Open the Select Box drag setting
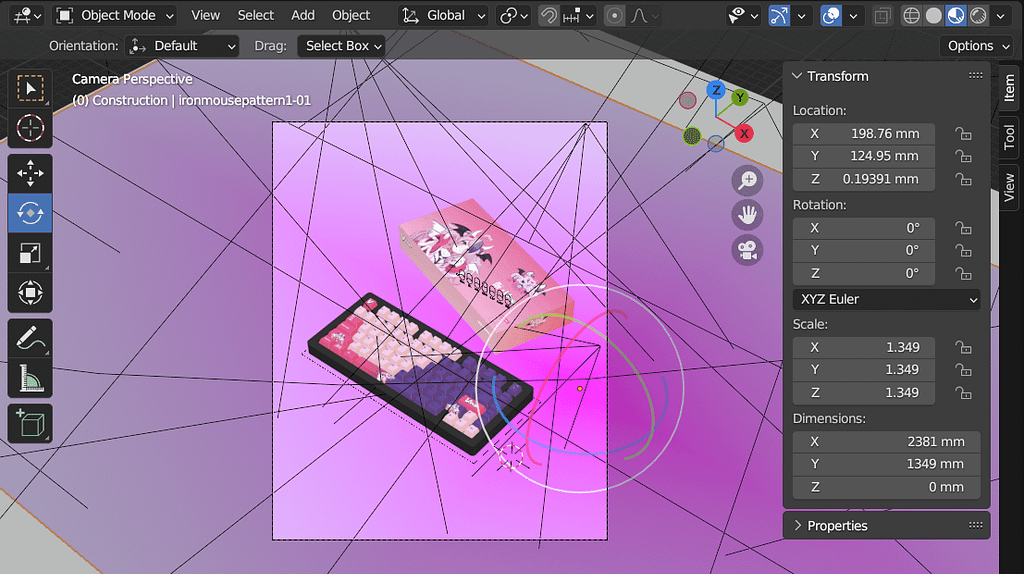 pos(342,46)
